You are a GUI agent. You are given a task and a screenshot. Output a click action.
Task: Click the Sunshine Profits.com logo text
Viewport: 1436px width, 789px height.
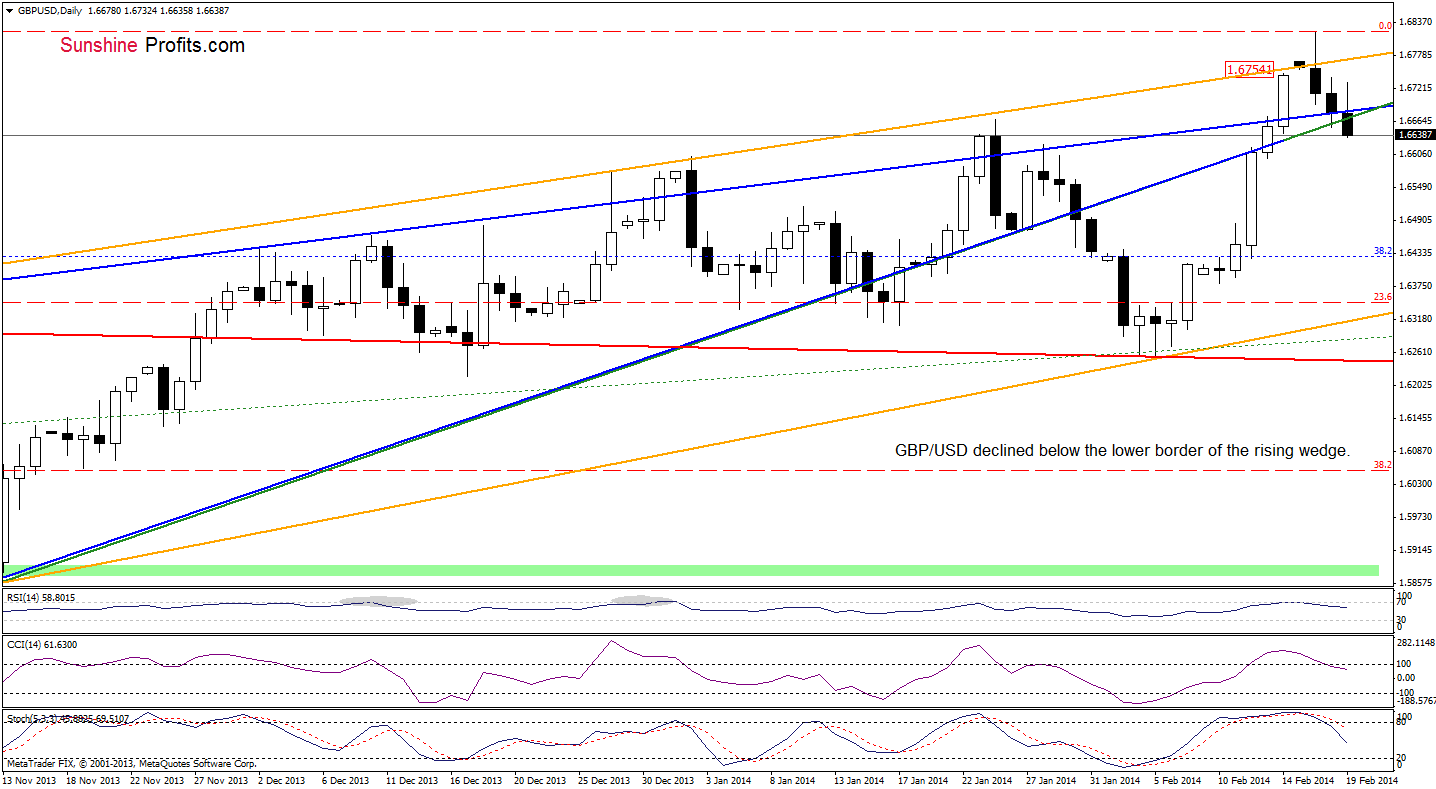pos(152,45)
